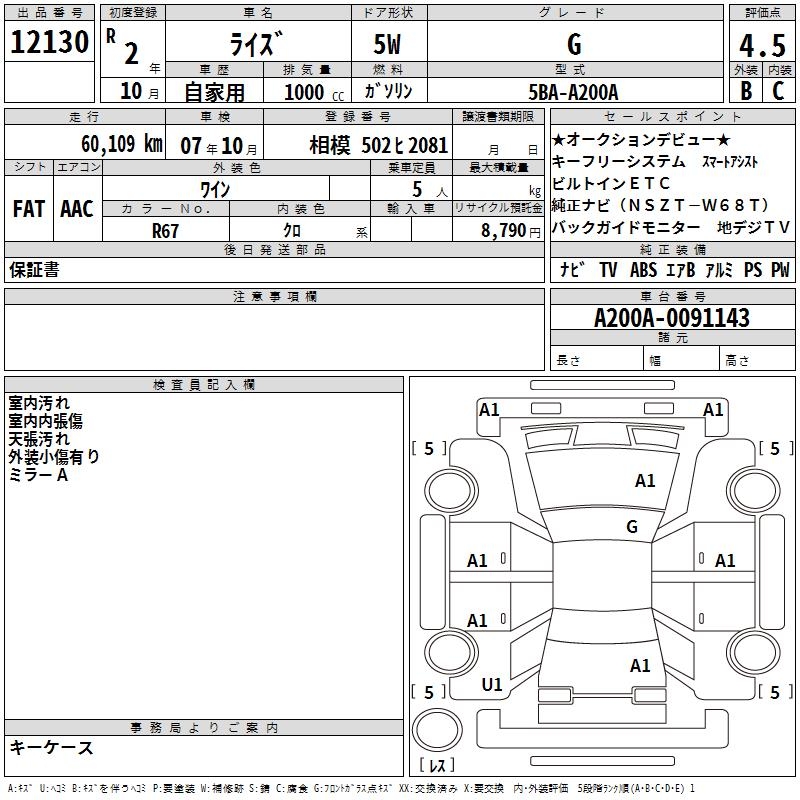Select the shift type FAT

tap(29, 209)
